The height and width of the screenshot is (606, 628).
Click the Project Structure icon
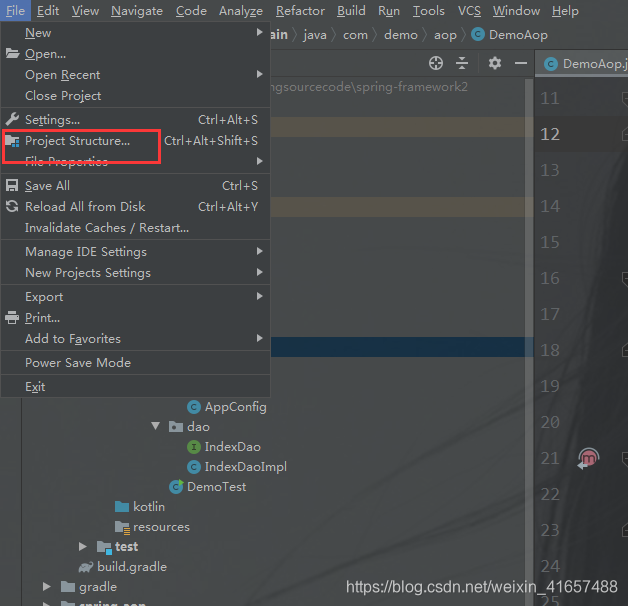coord(12,141)
